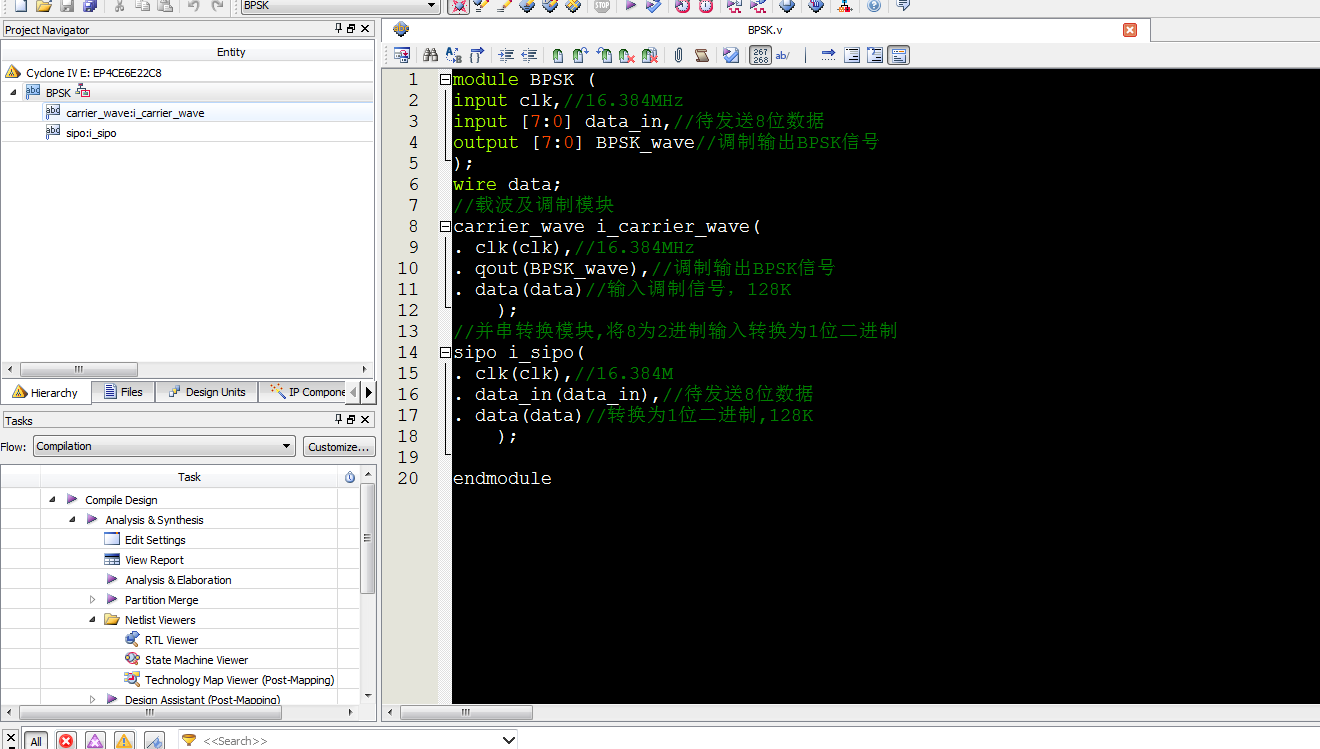The image size is (1320, 749).
Task: Close the Tasks panel
Action: (x=365, y=420)
